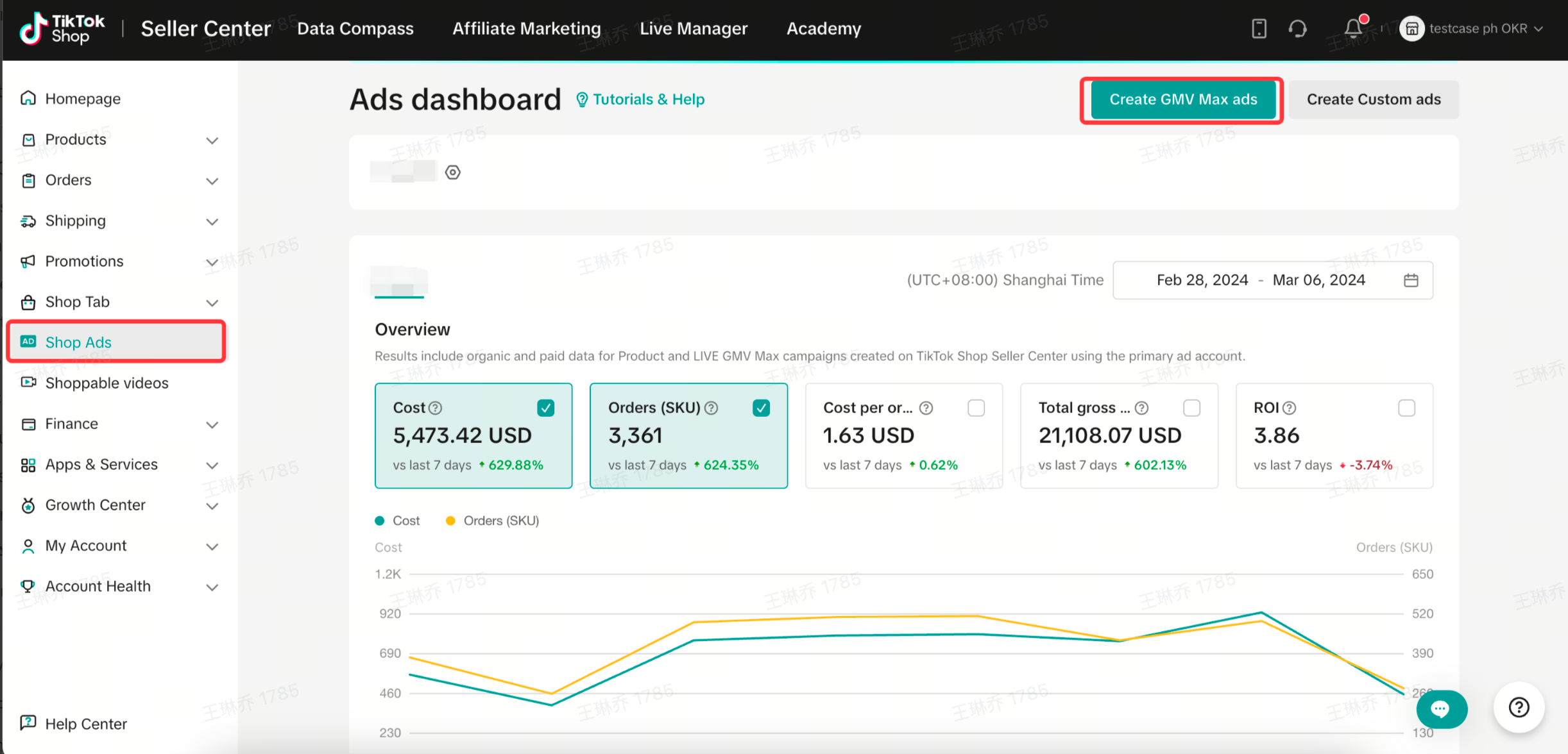Viewport: 1568px width, 754px height.
Task: Go to Shoppable videos in the sidebar
Action: tap(107, 383)
